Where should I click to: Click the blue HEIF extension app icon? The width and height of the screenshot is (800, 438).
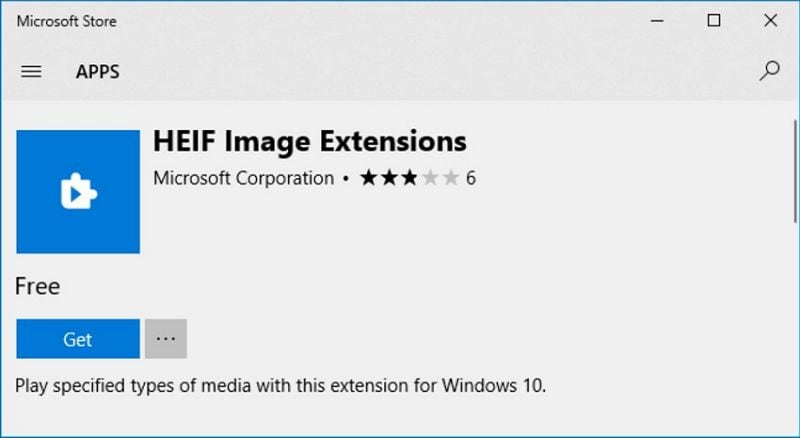(x=78, y=191)
